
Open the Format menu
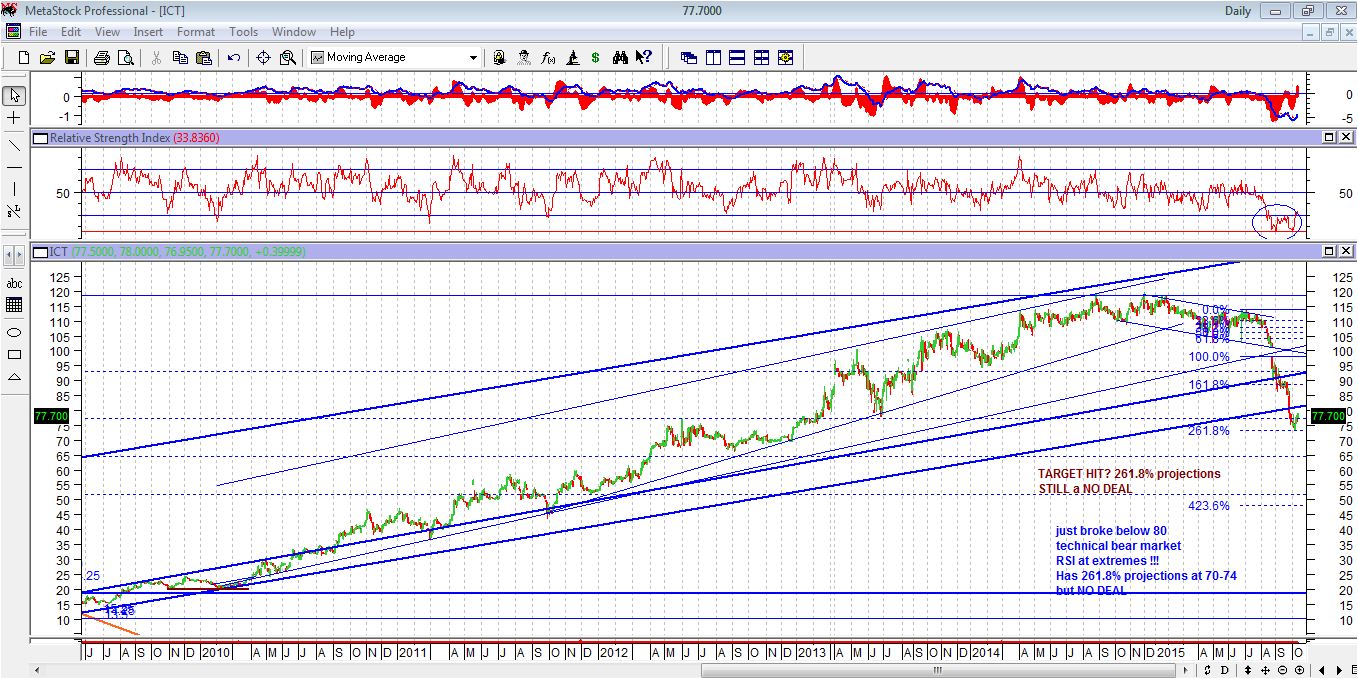click(x=196, y=31)
